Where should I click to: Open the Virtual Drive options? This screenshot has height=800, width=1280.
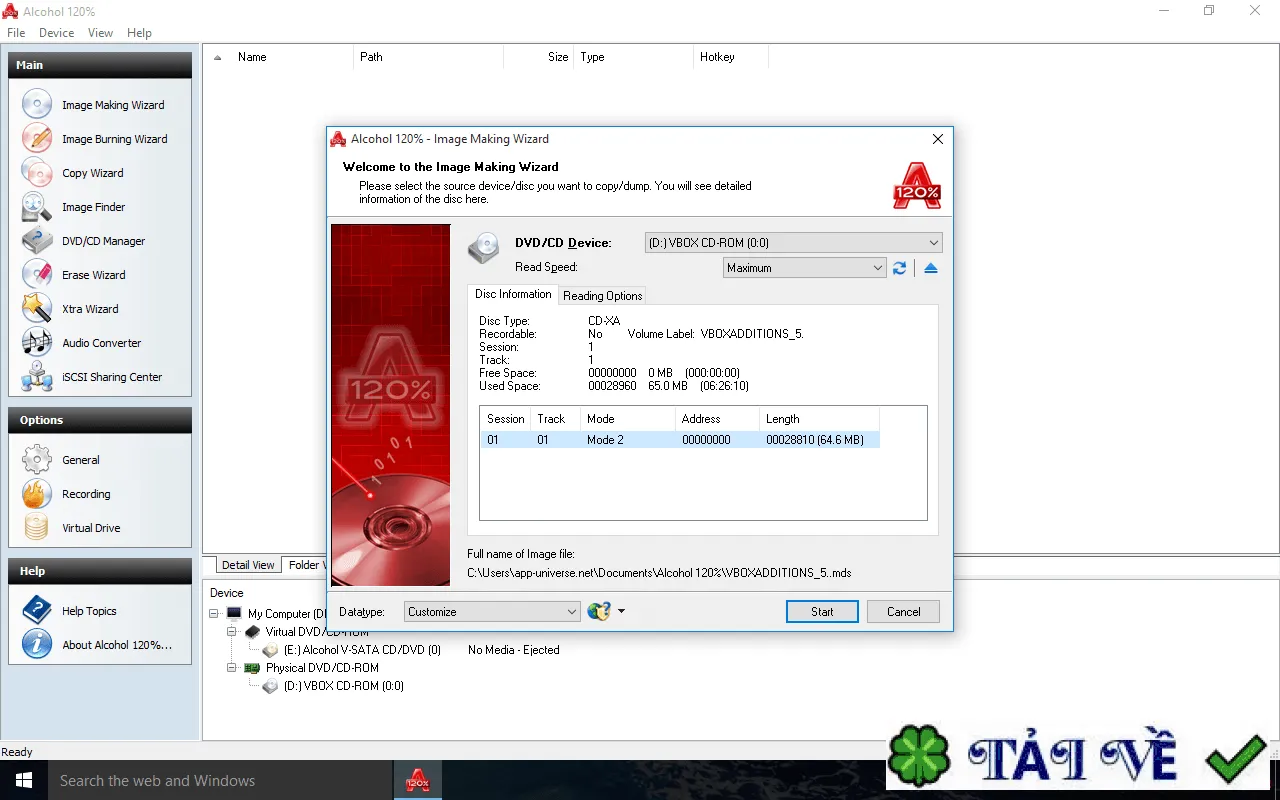click(91, 528)
